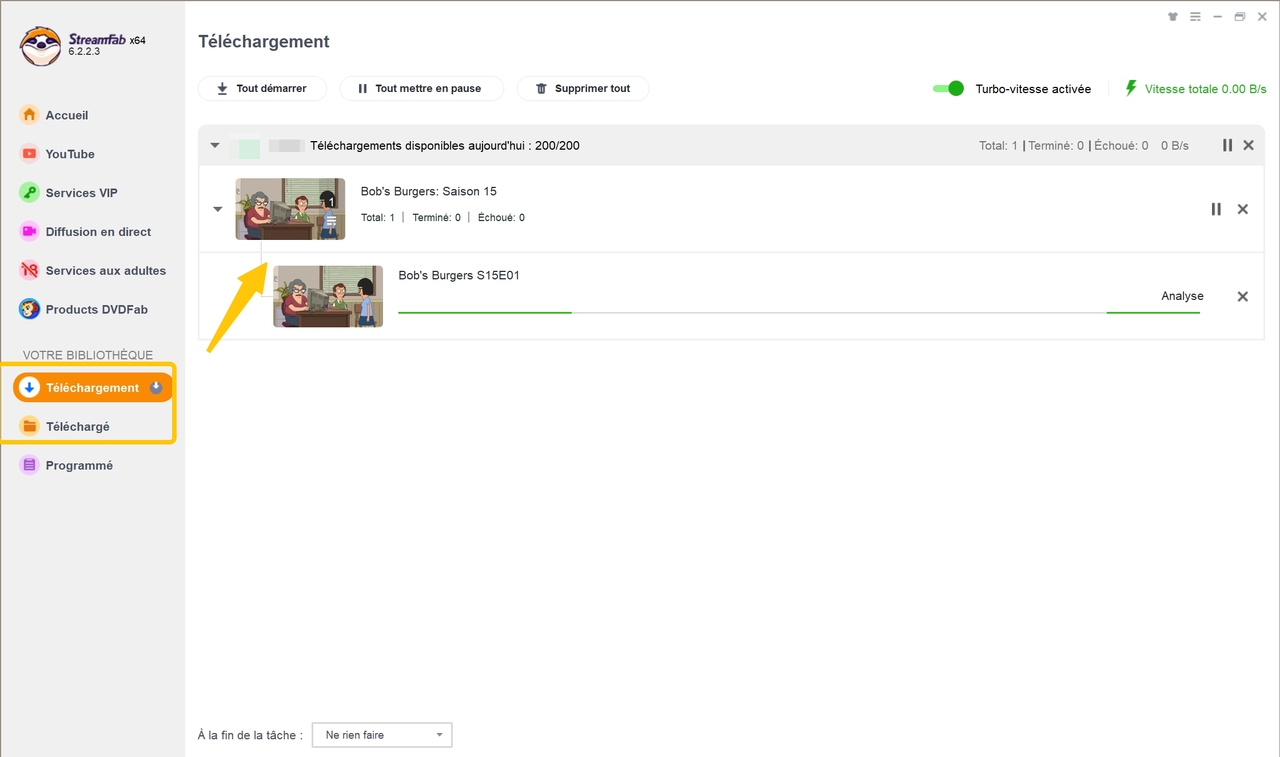Screen dimensions: 1280x757
Task: Pause Bob's Burgers Saison 15 download
Action: [1216, 209]
